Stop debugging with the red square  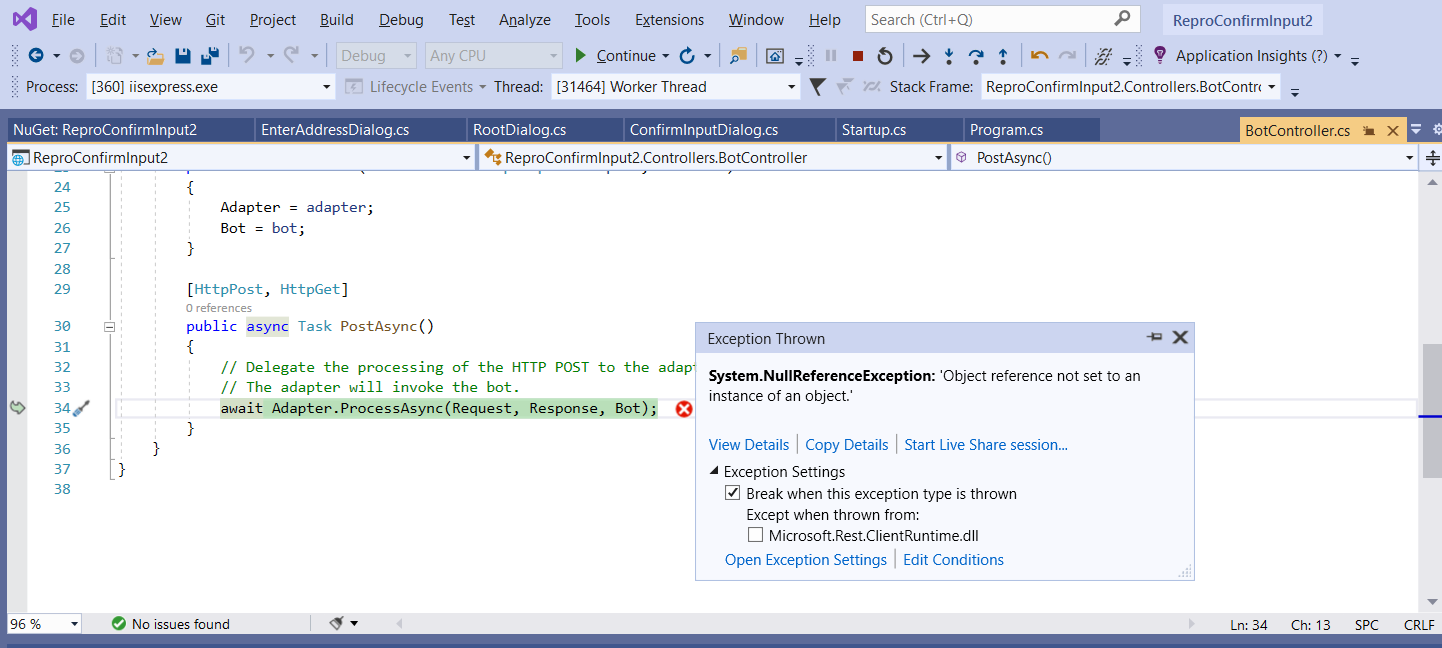click(858, 56)
